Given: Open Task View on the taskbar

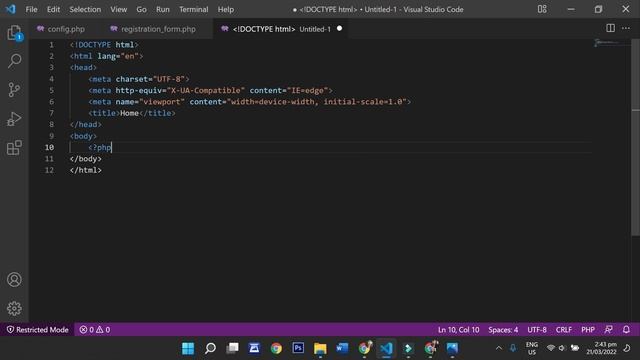Looking at the screenshot, I should tap(232, 348).
